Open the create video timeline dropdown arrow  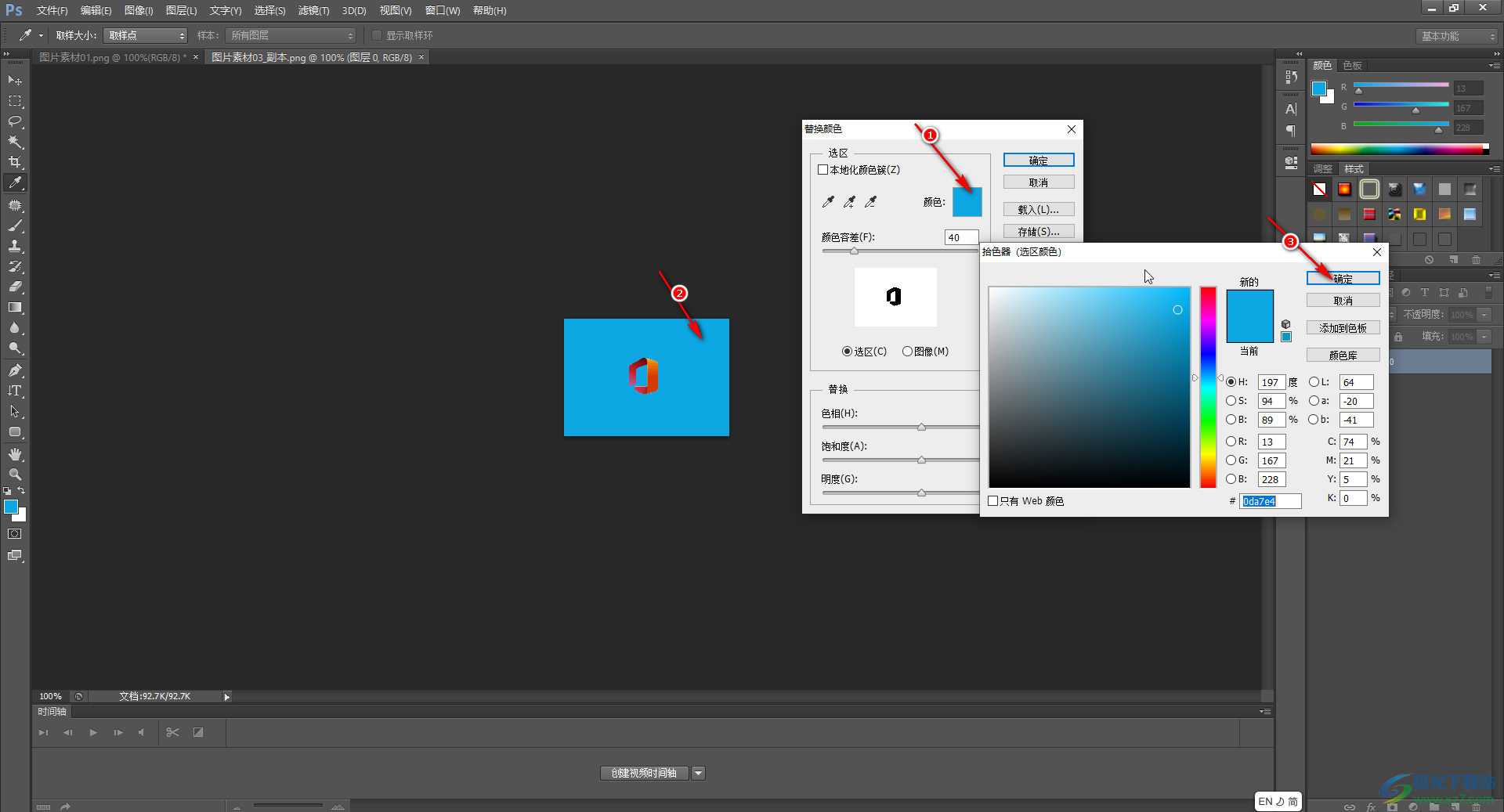pos(698,774)
